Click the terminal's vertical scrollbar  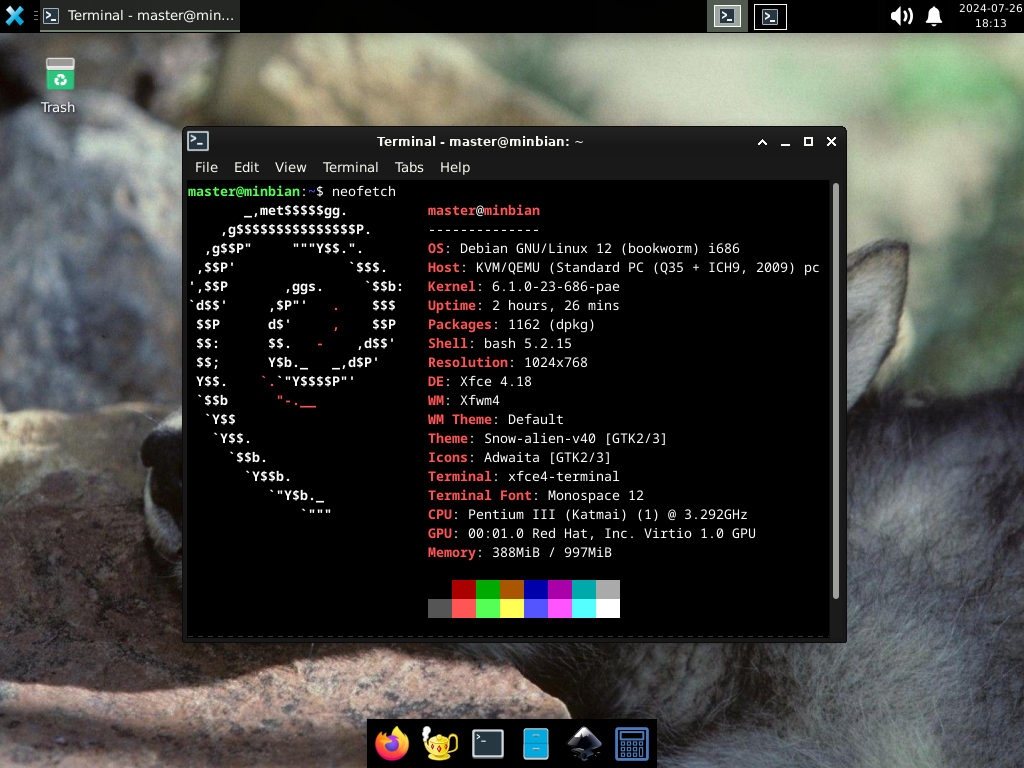836,390
